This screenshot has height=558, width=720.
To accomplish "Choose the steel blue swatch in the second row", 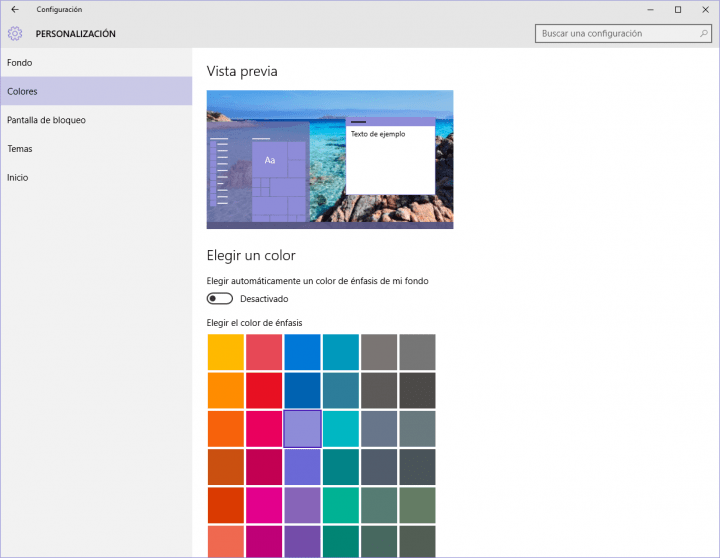I will tap(341, 390).
